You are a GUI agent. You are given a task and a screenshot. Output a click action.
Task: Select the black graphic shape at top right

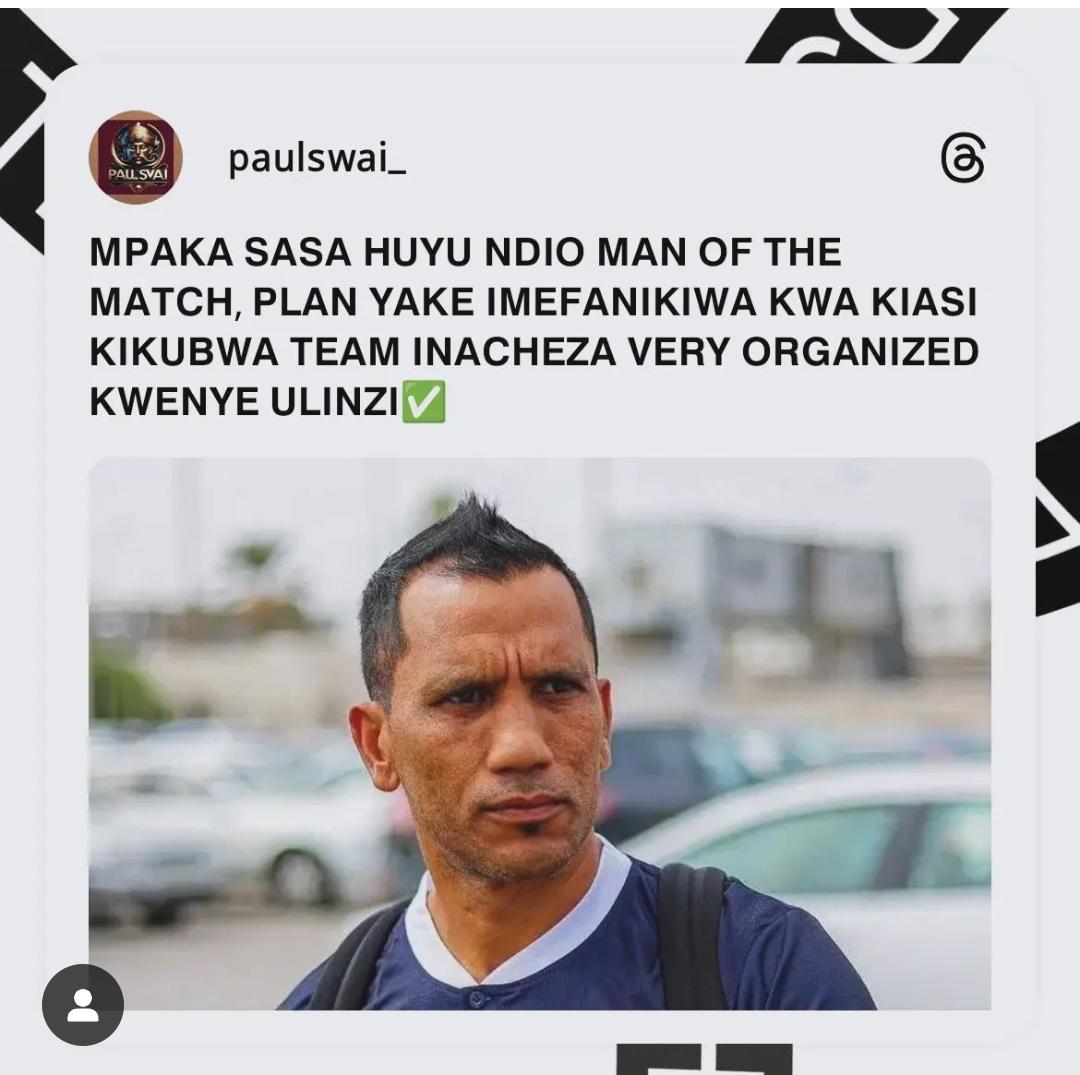[875, 34]
